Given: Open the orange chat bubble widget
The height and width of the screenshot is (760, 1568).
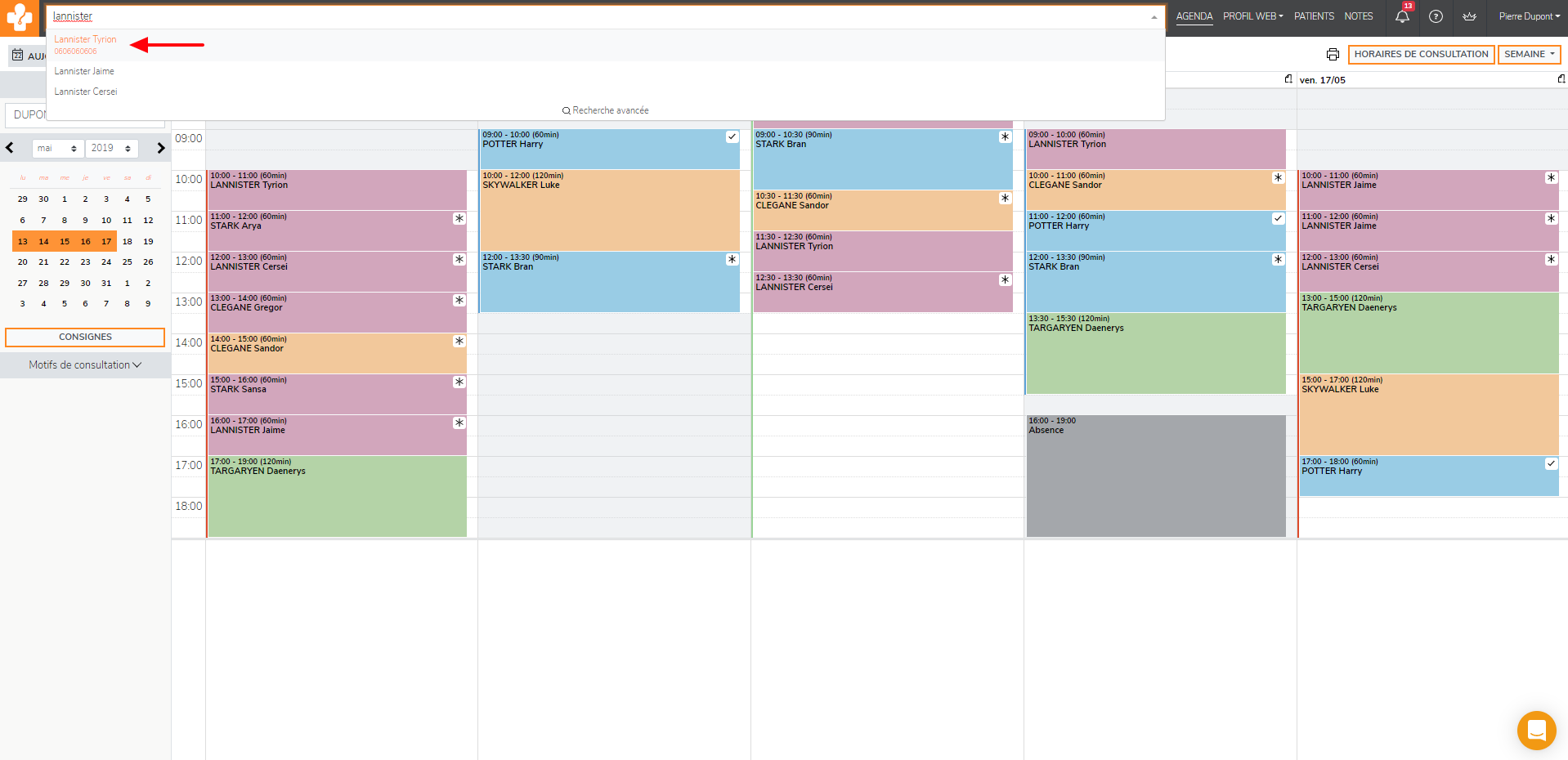Looking at the screenshot, I should click(1536, 730).
